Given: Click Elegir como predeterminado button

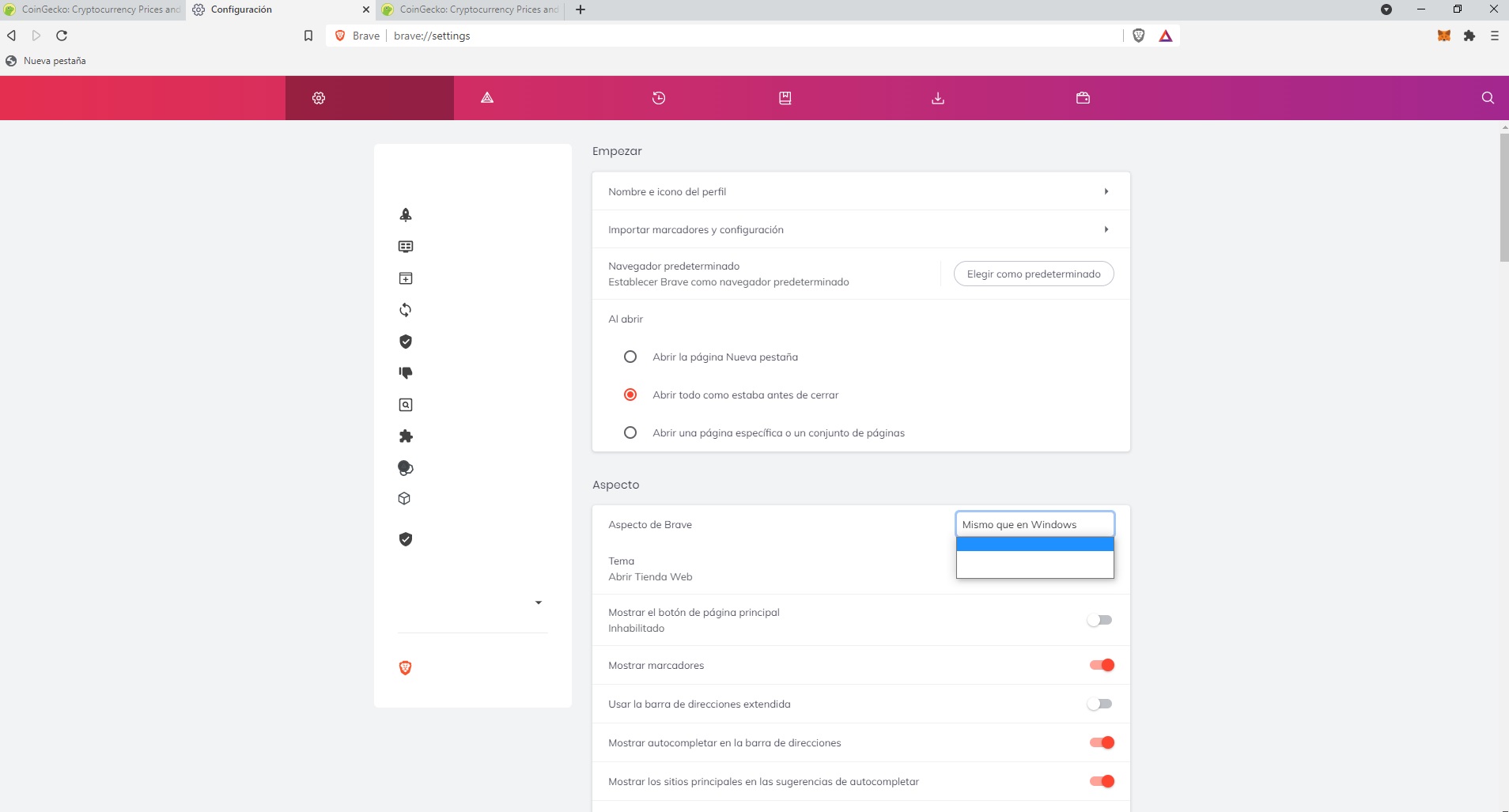Looking at the screenshot, I should 1034,274.
